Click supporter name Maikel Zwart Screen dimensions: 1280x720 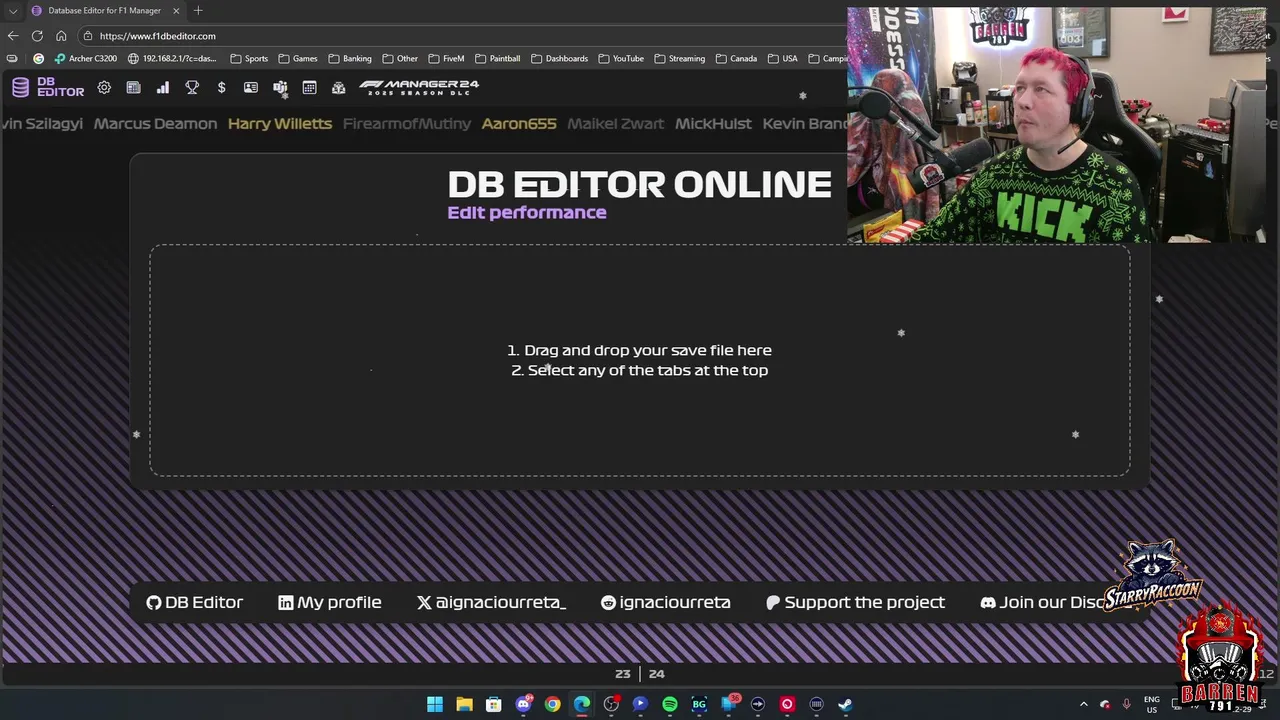click(x=616, y=124)
